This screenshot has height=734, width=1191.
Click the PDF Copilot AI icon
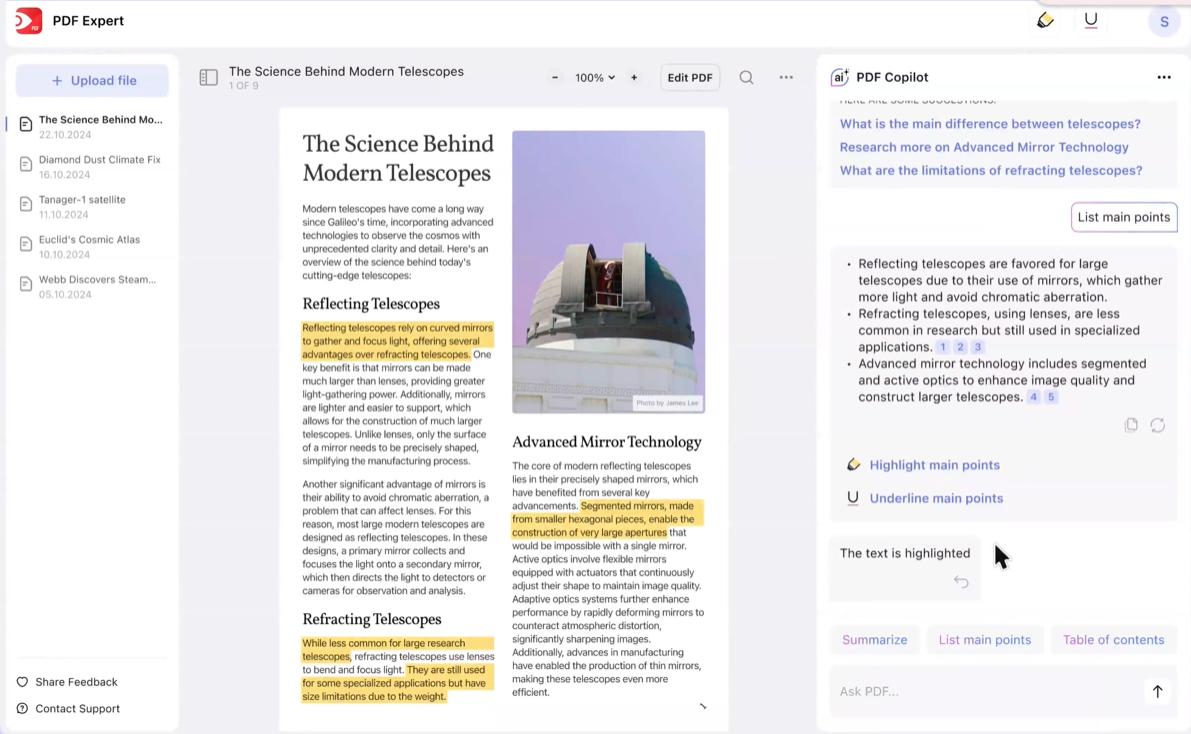click(x=839, y=78)
